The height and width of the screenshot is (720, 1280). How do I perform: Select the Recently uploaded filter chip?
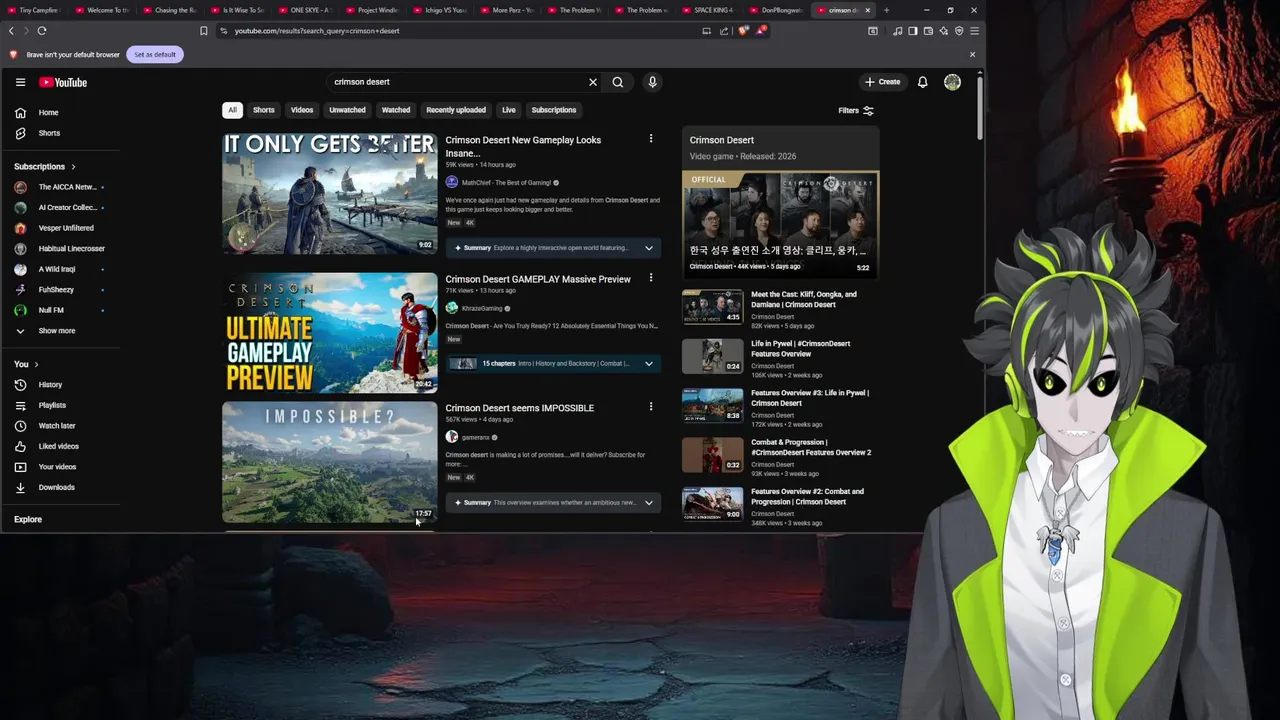(x=456, y=110)
